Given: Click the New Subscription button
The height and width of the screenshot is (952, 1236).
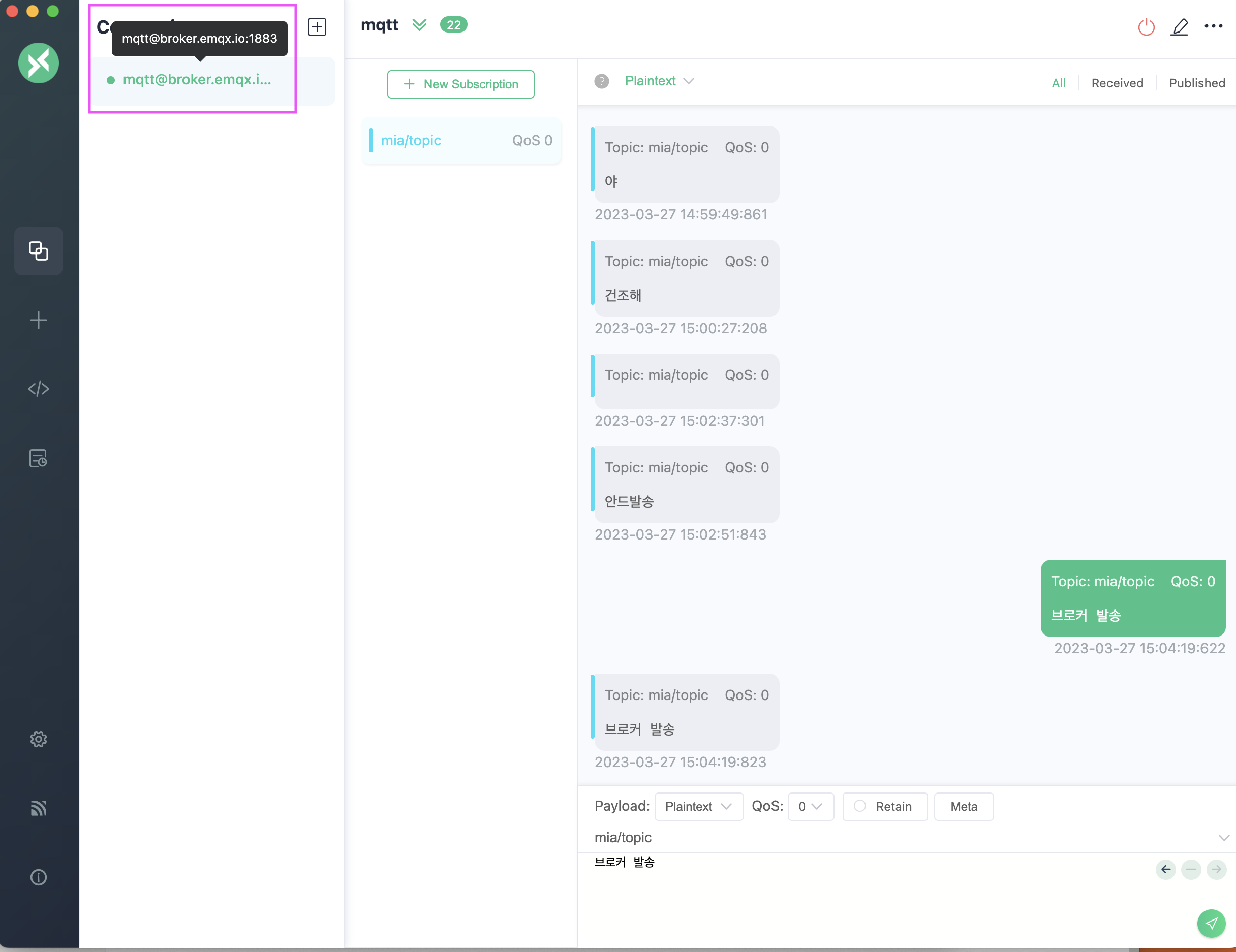Looking at the screenshot, I should click(460, 84).
